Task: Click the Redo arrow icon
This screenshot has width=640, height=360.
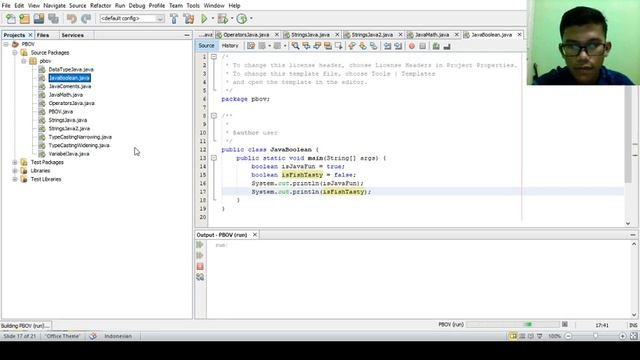Action: 86,18
